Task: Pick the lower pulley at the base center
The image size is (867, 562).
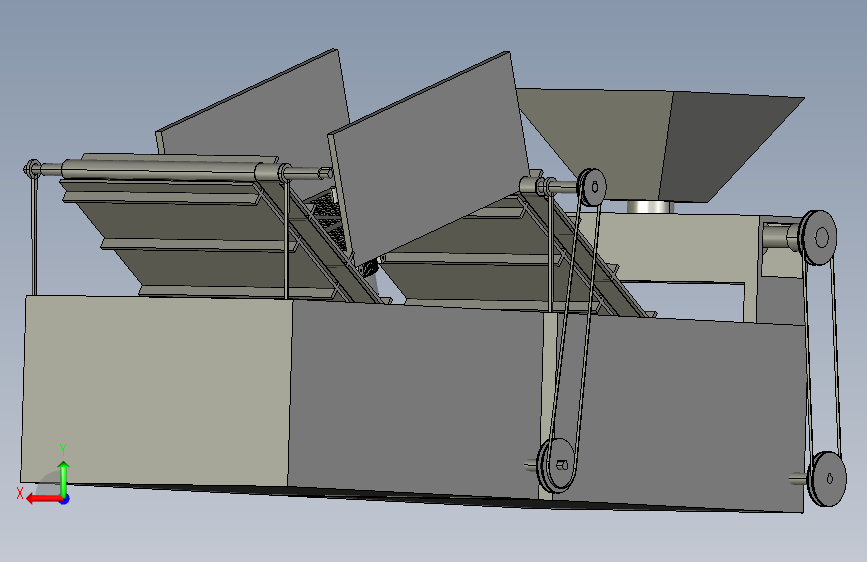Action: tap(557, 466)
